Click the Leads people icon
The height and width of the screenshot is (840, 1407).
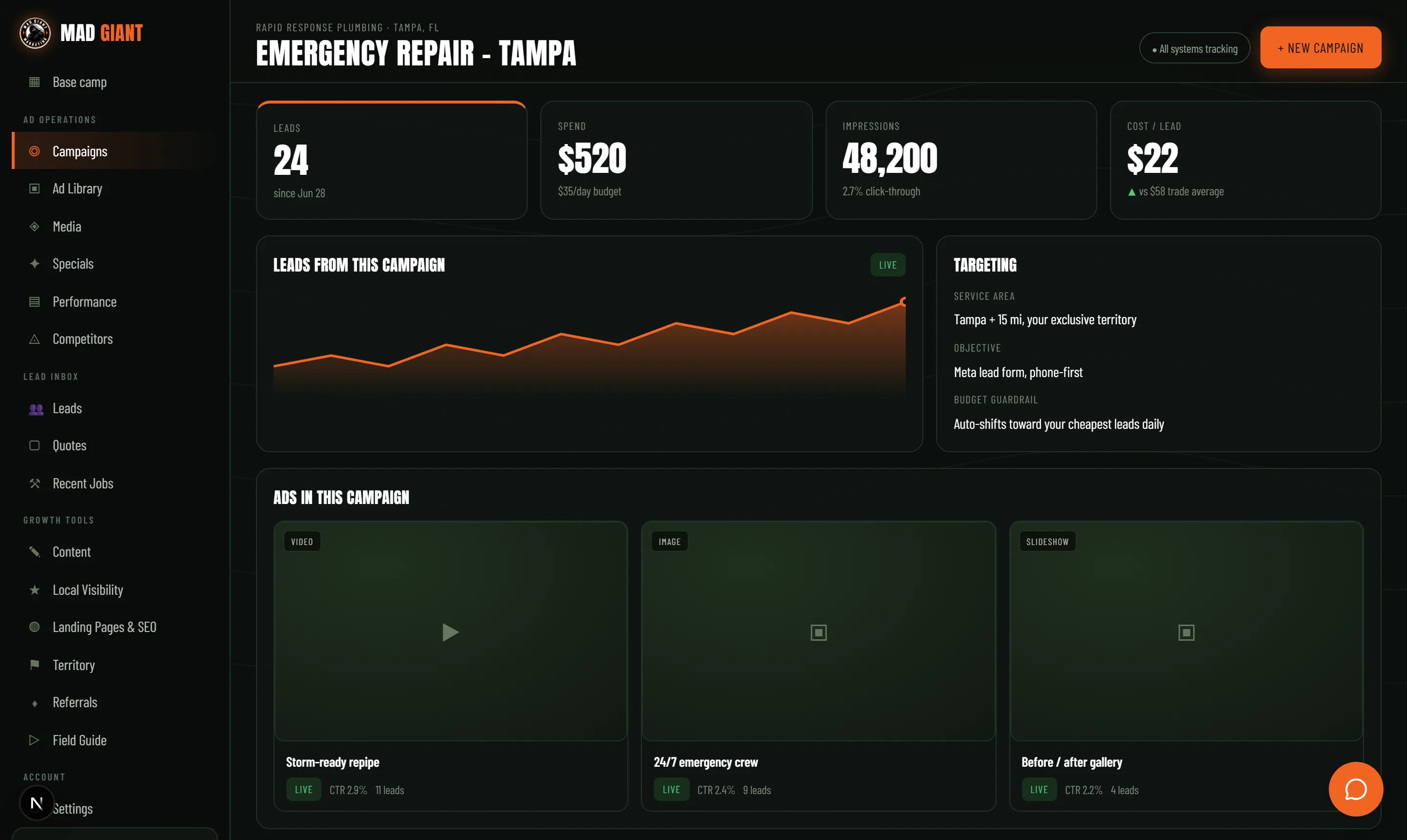click(x=36, y=409)
